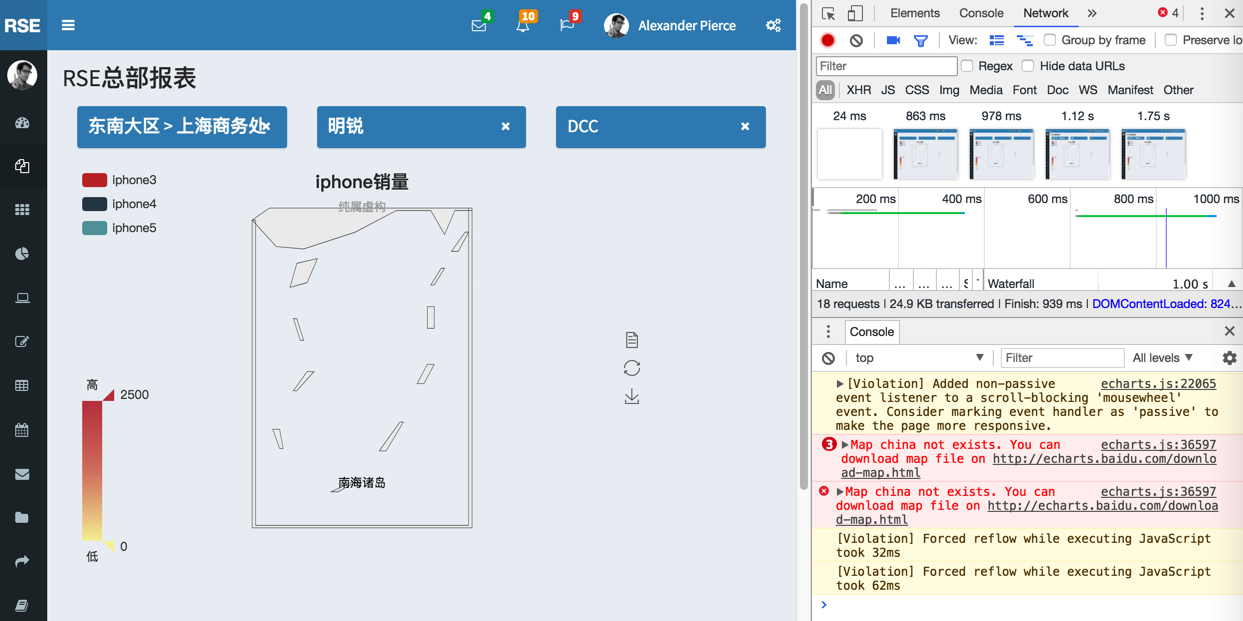Click the chart save-as-image download icon
1243x621 pixels.
[x=632, y=397]
